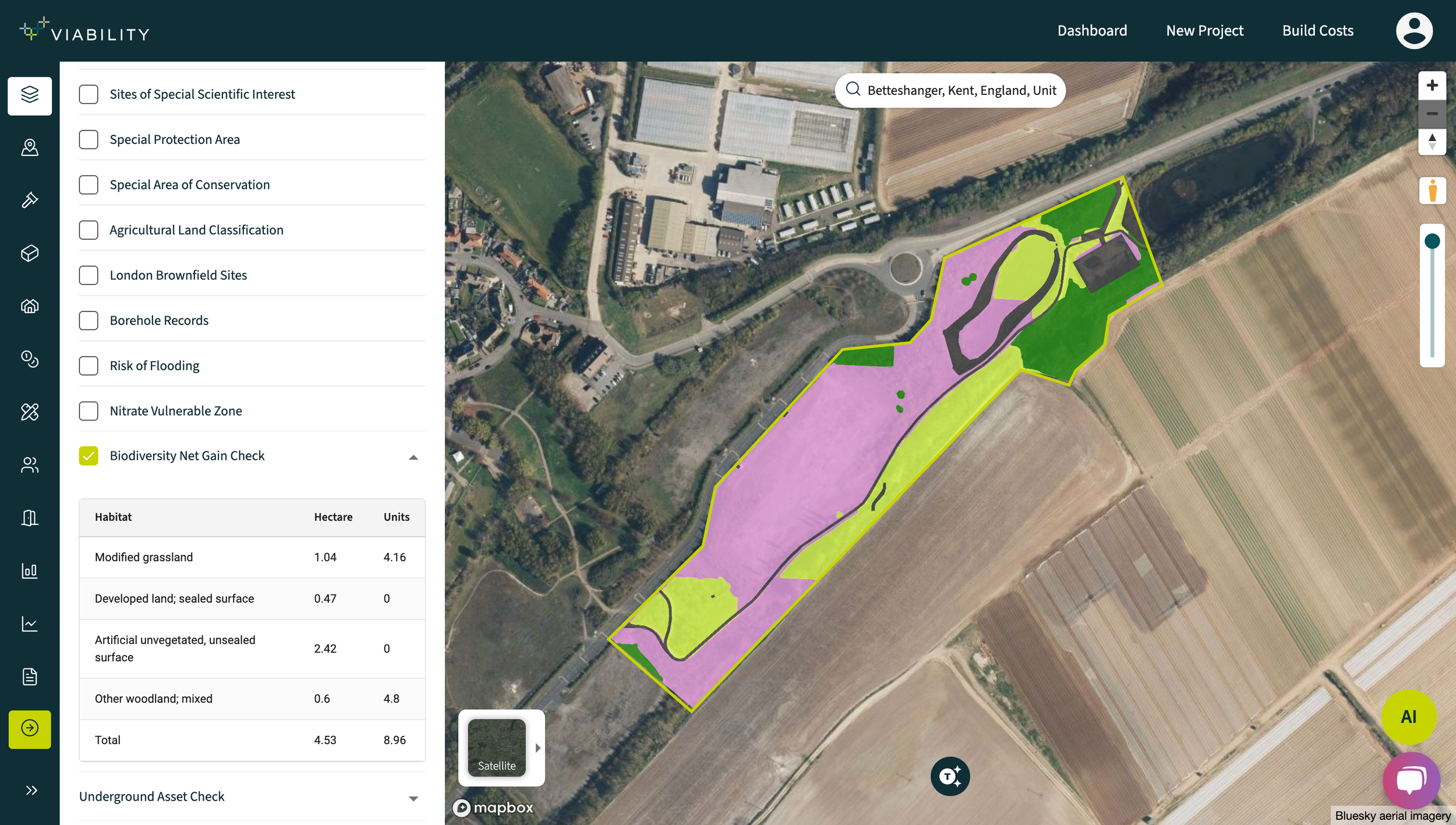Screen dimensions: 1456x825
Task: Open the user account avatar
Action: pyautogui.click(x=1413, y=30)
